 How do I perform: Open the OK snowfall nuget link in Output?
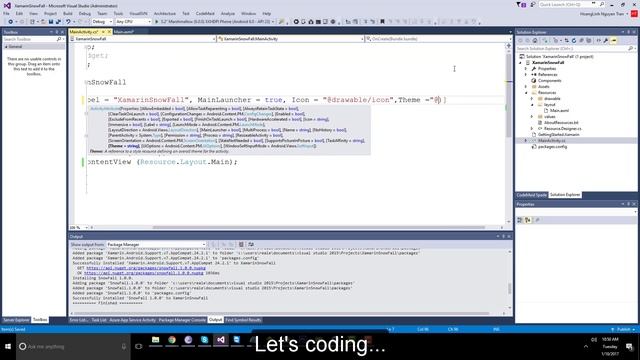point(144,273)
